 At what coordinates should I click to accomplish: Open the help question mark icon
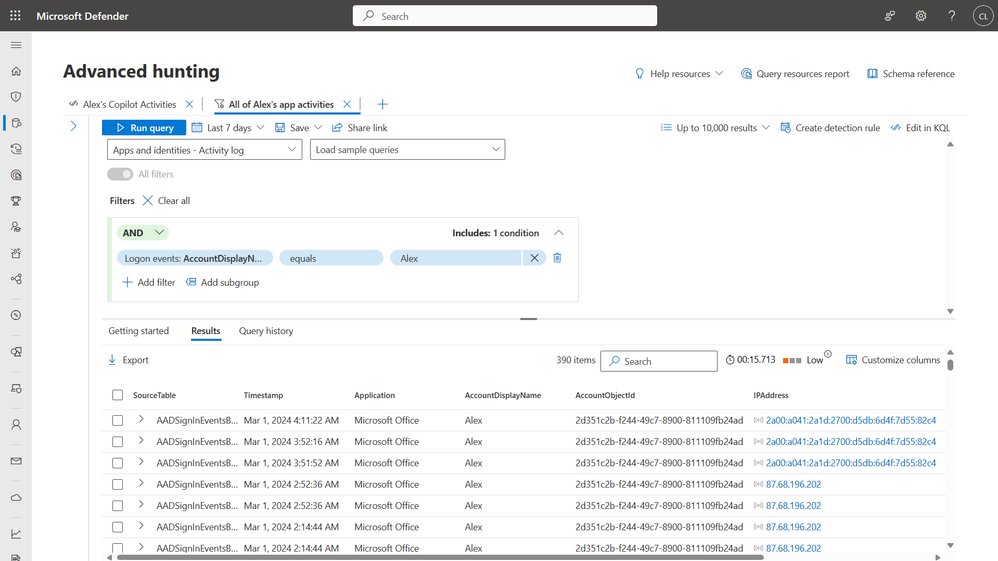click(952, 16)
